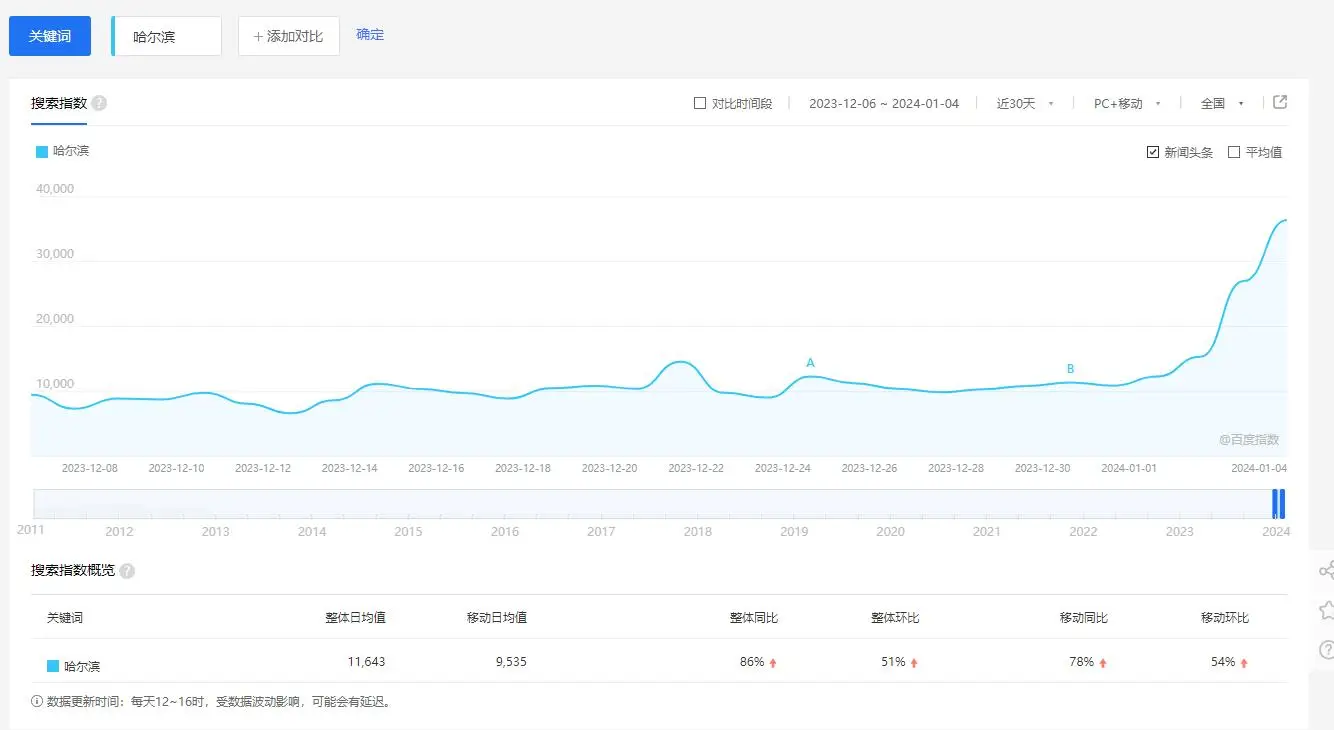Open the 全国 region dropdown

pyautogui.click(x=1221, y=104)
